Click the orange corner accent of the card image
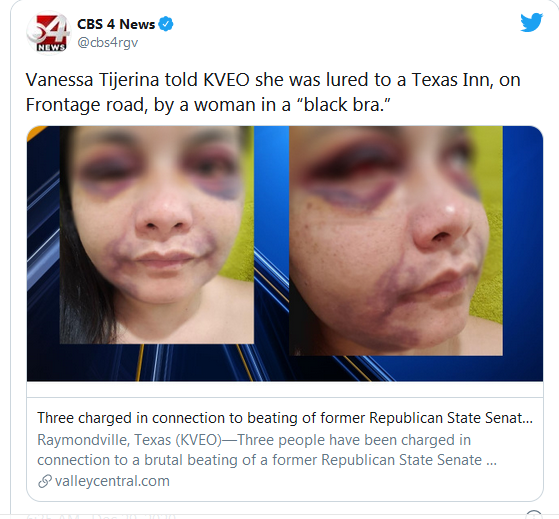The image size is (559, 519). (36, 131)
